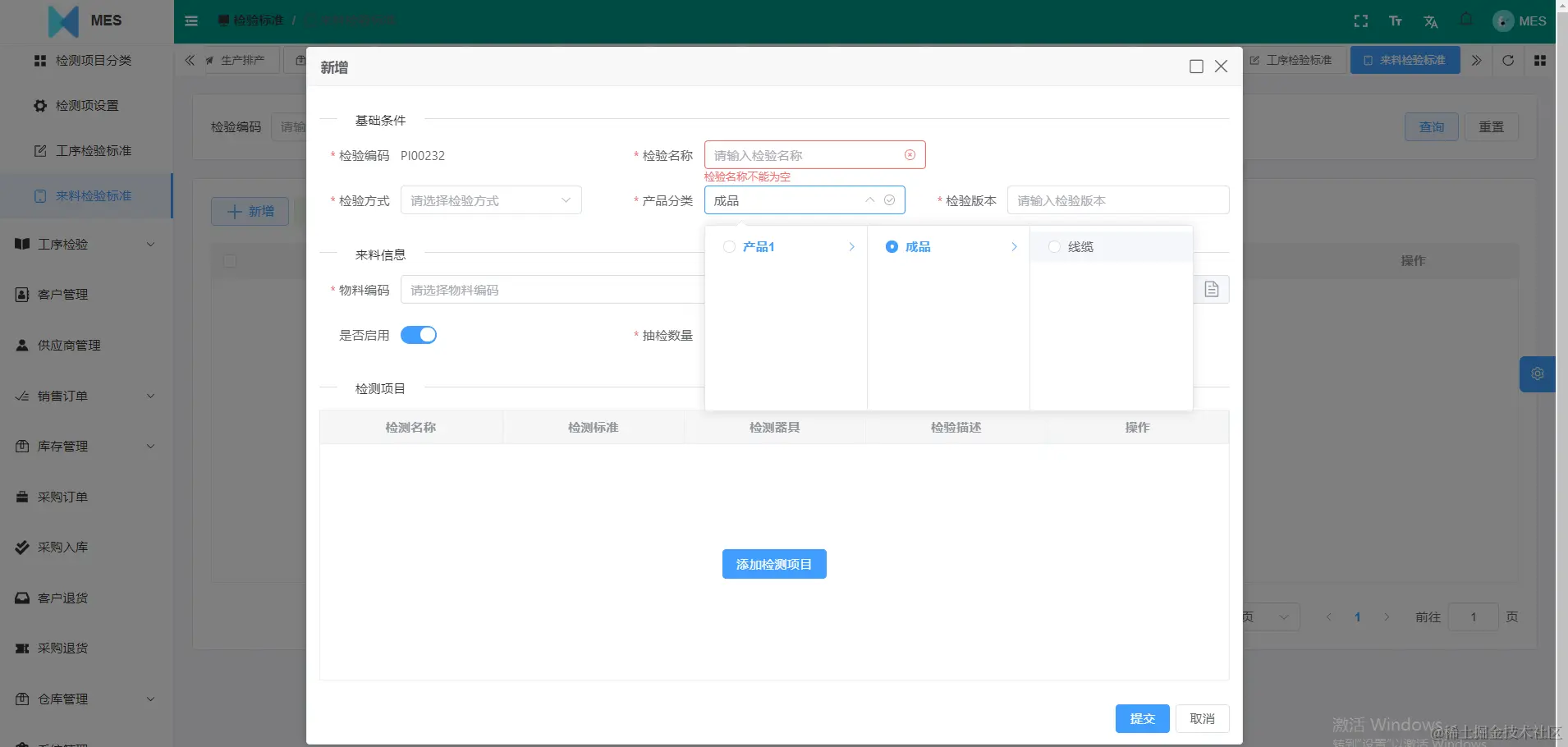Cancel the dialog with 取消
The image size is (1568, 747).
[x=1202, y=719]
